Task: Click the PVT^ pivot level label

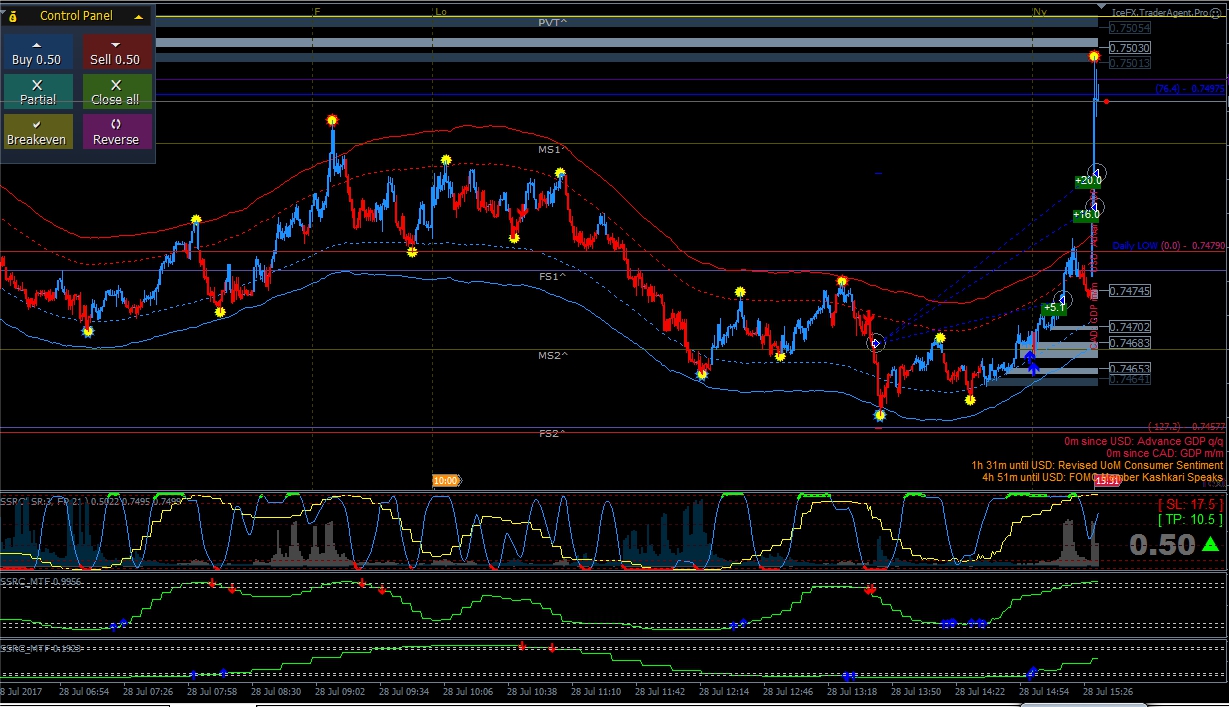Action: [x=552, y=22]
